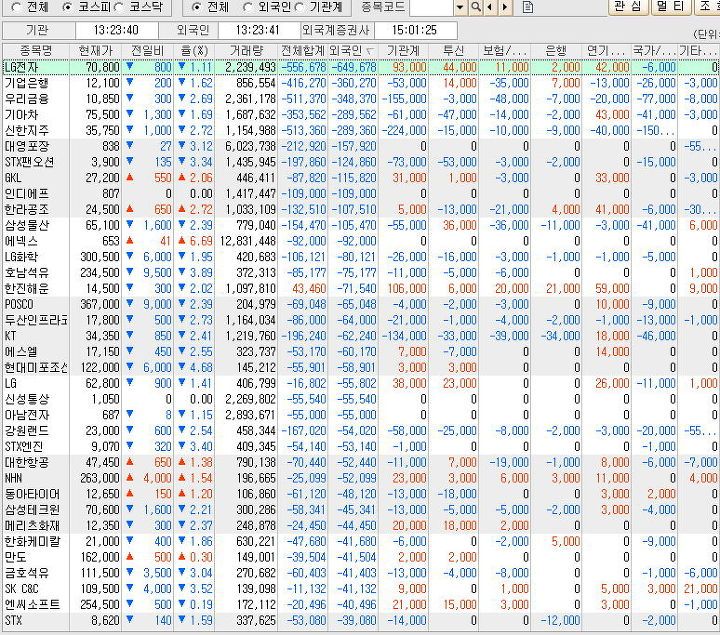Select the 삼성물산 stock name
The image size is (720, 635).
tap(27, 225)
